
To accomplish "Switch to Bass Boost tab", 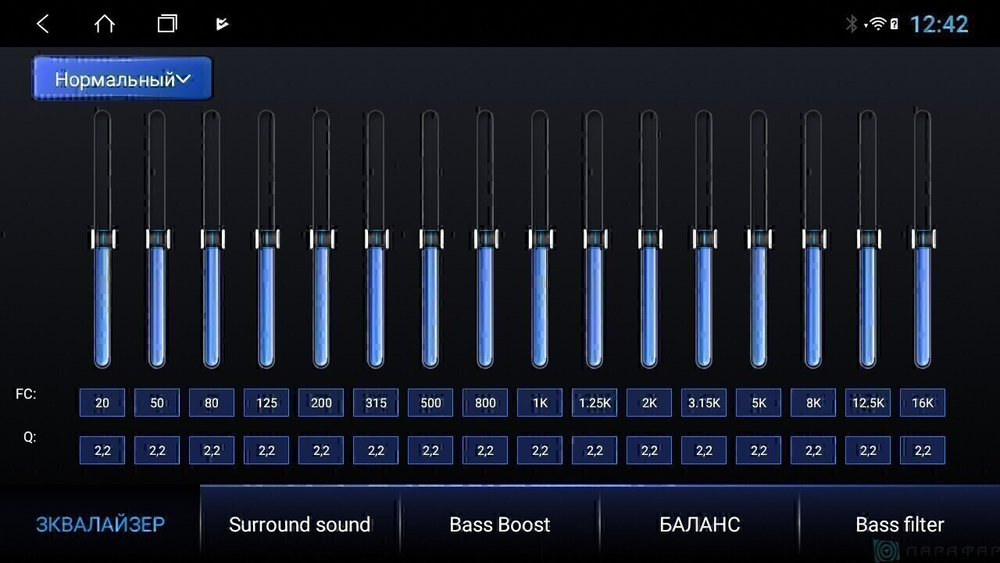I will tap(499, 524).
